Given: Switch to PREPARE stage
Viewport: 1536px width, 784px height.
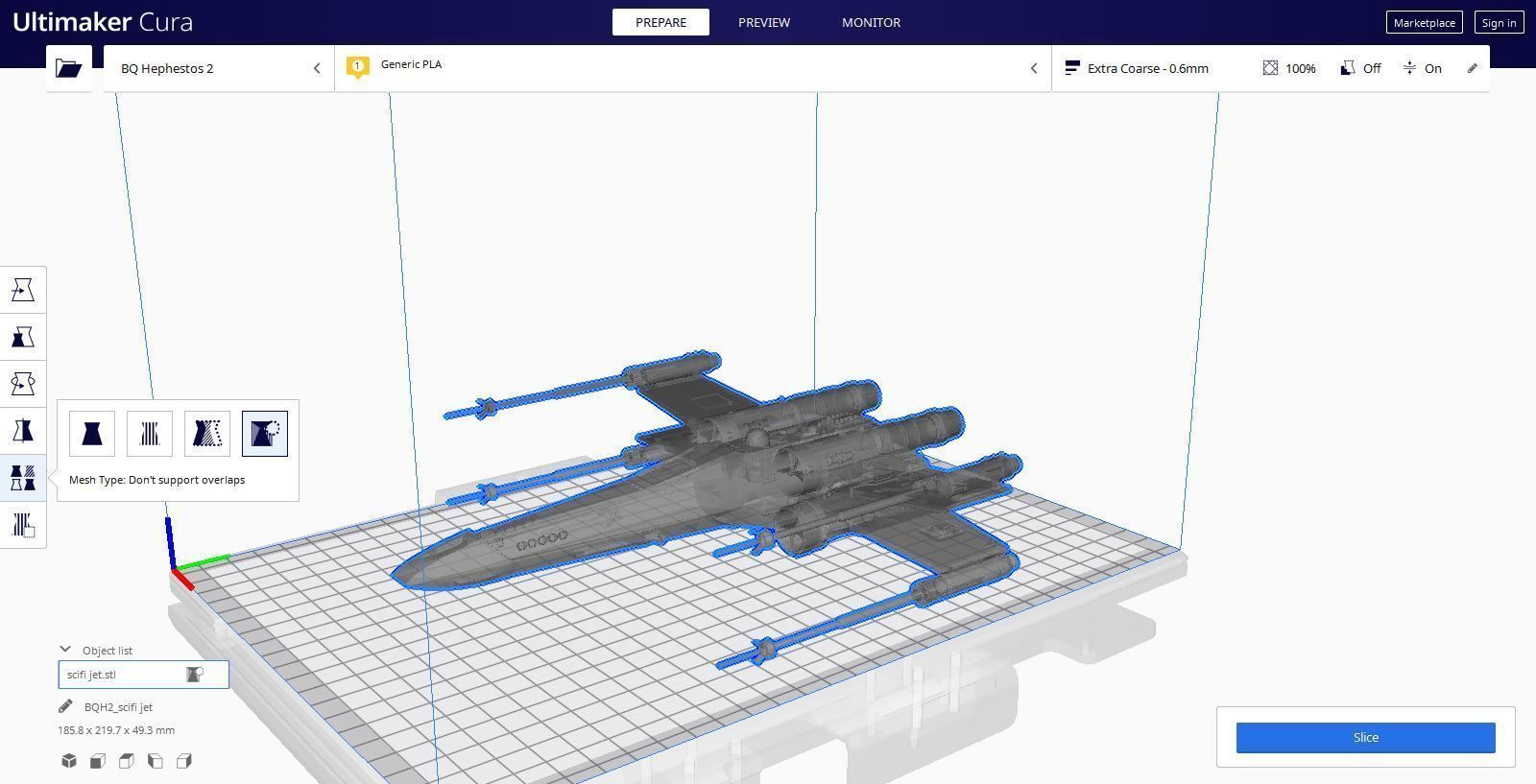Looking at the screenshot, I should coord(660,22).
